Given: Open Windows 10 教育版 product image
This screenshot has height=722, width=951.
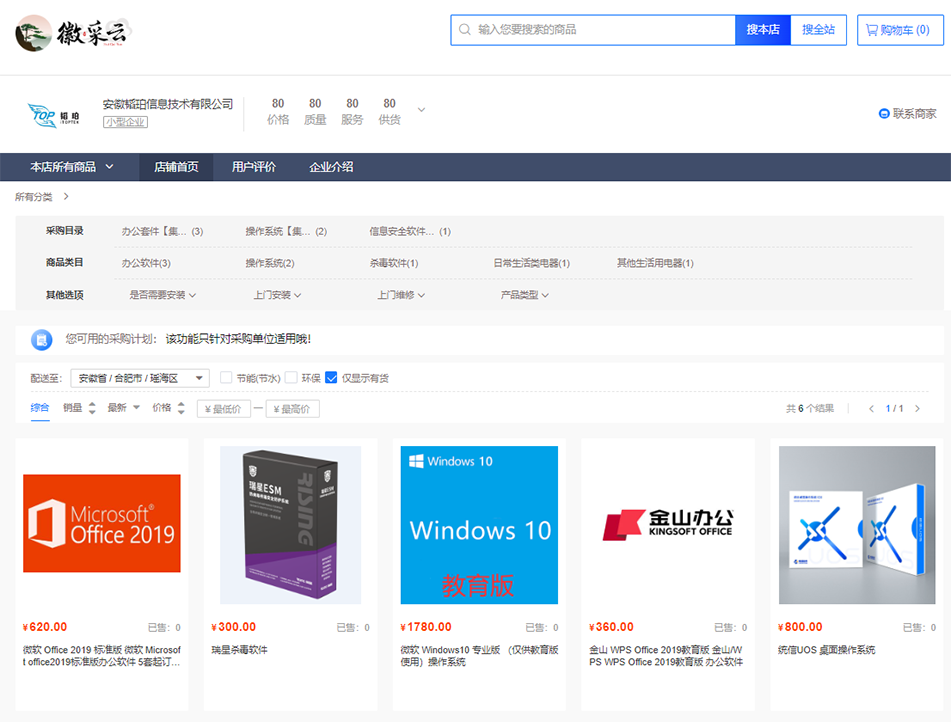Looking at the screenshot, I should click(479, 525).
